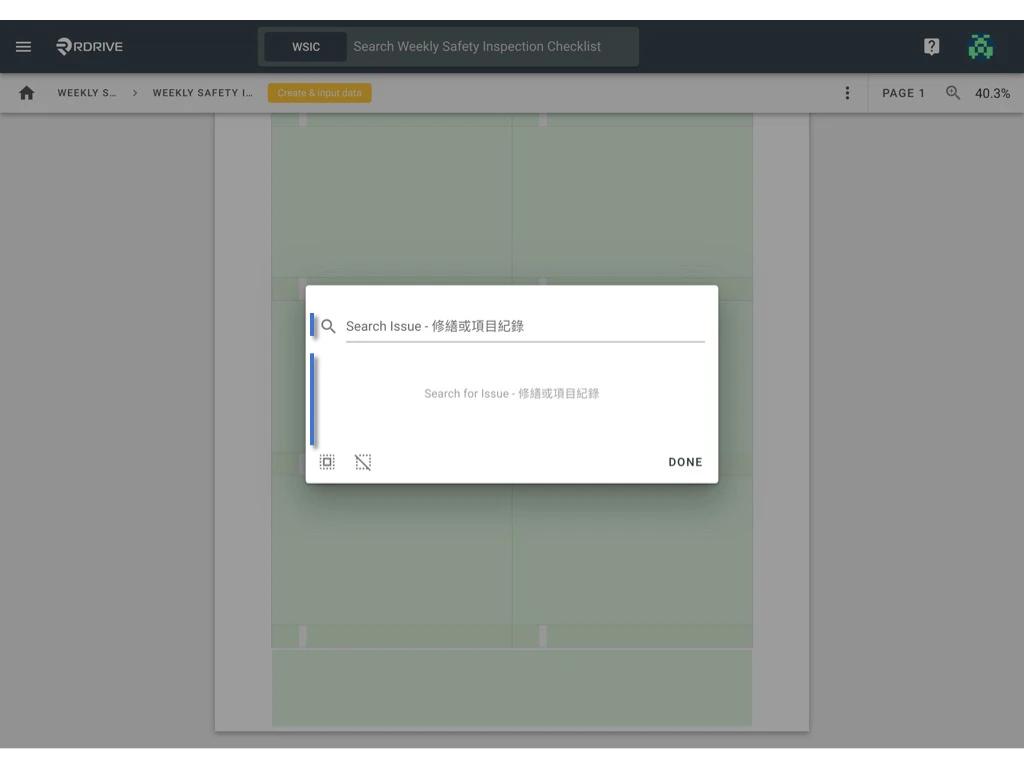Click the blue highlight bar beside the search field
The height and width of the screenshot is (768, 1024).
coord(315,325)
